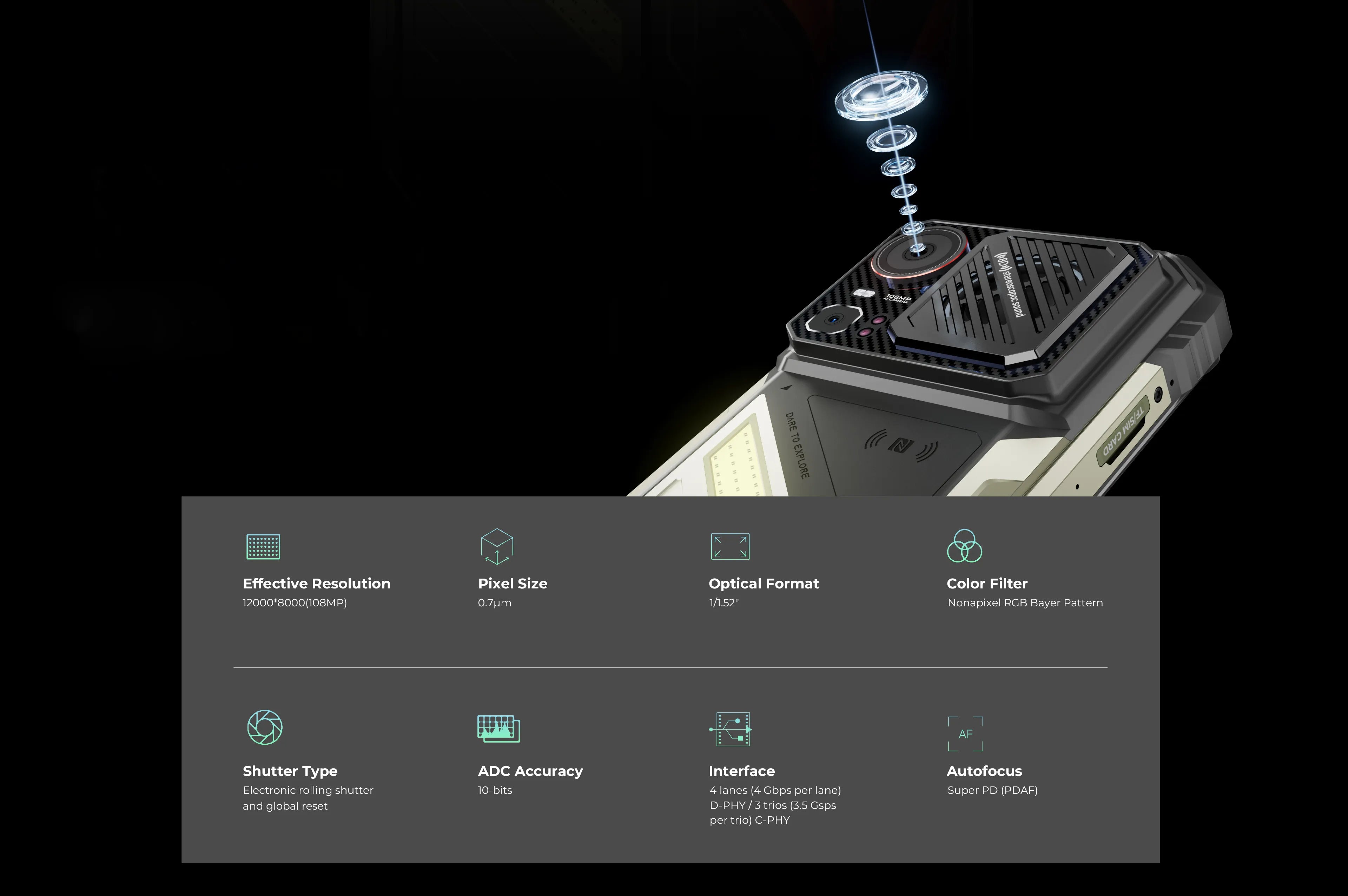This screenshot has width=1348, height=896.
Task: Click the Effective Resolution grid icon
Action: (263, 546)
